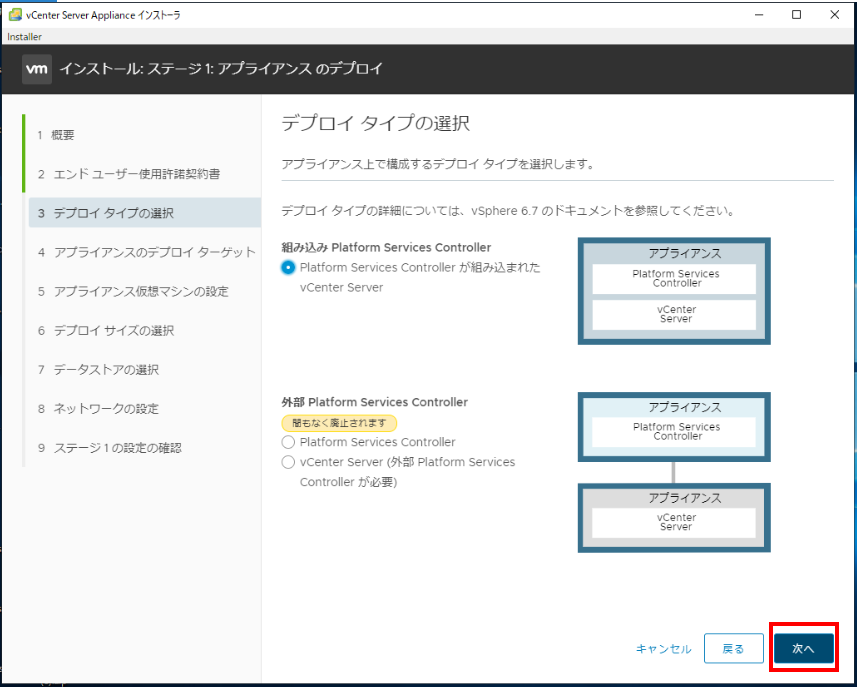The width and height of the screenshot is (857, 687).
Task: Click 外部 Platform Services Controller label
Action: pos(374,402)
